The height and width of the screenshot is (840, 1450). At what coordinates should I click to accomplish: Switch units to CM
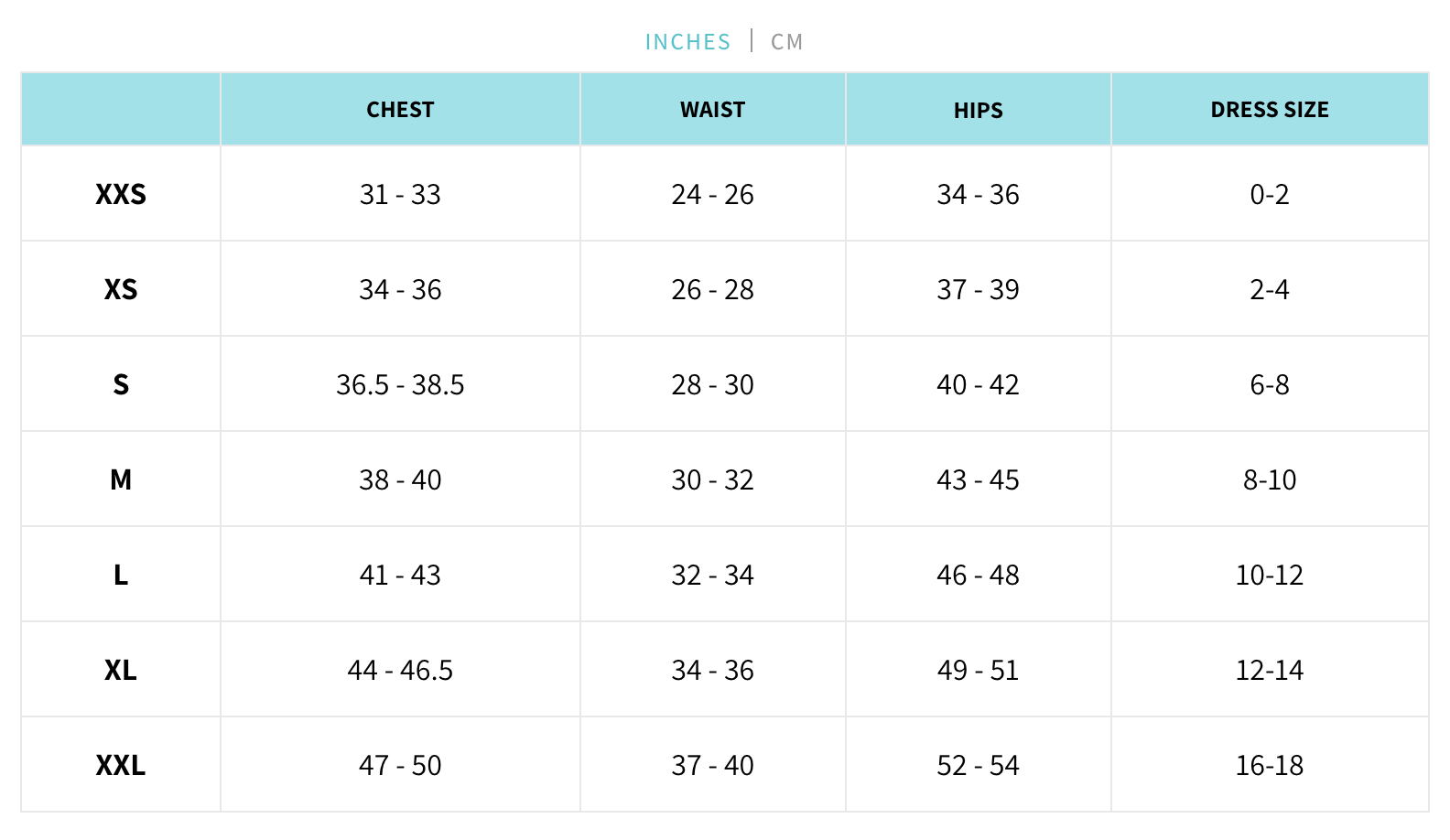coord(786,42)
